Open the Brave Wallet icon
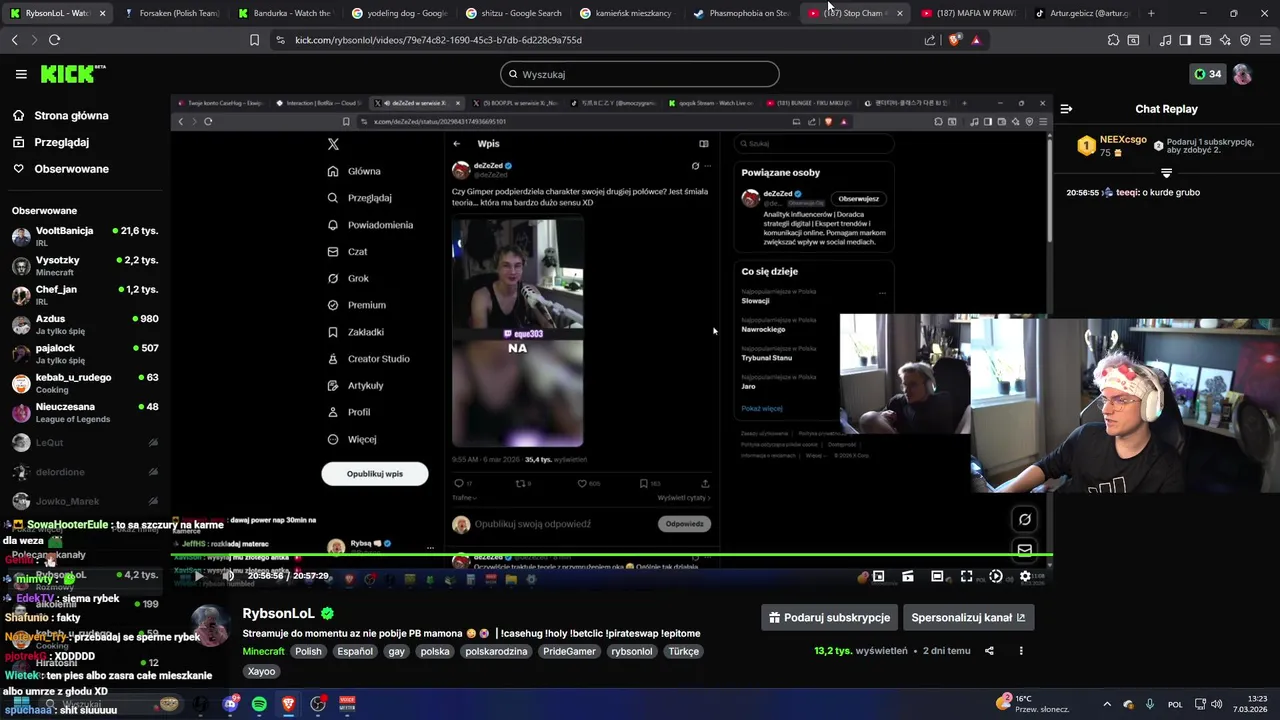This screenshot has width=1280, height=720. tap(1205, 40)
